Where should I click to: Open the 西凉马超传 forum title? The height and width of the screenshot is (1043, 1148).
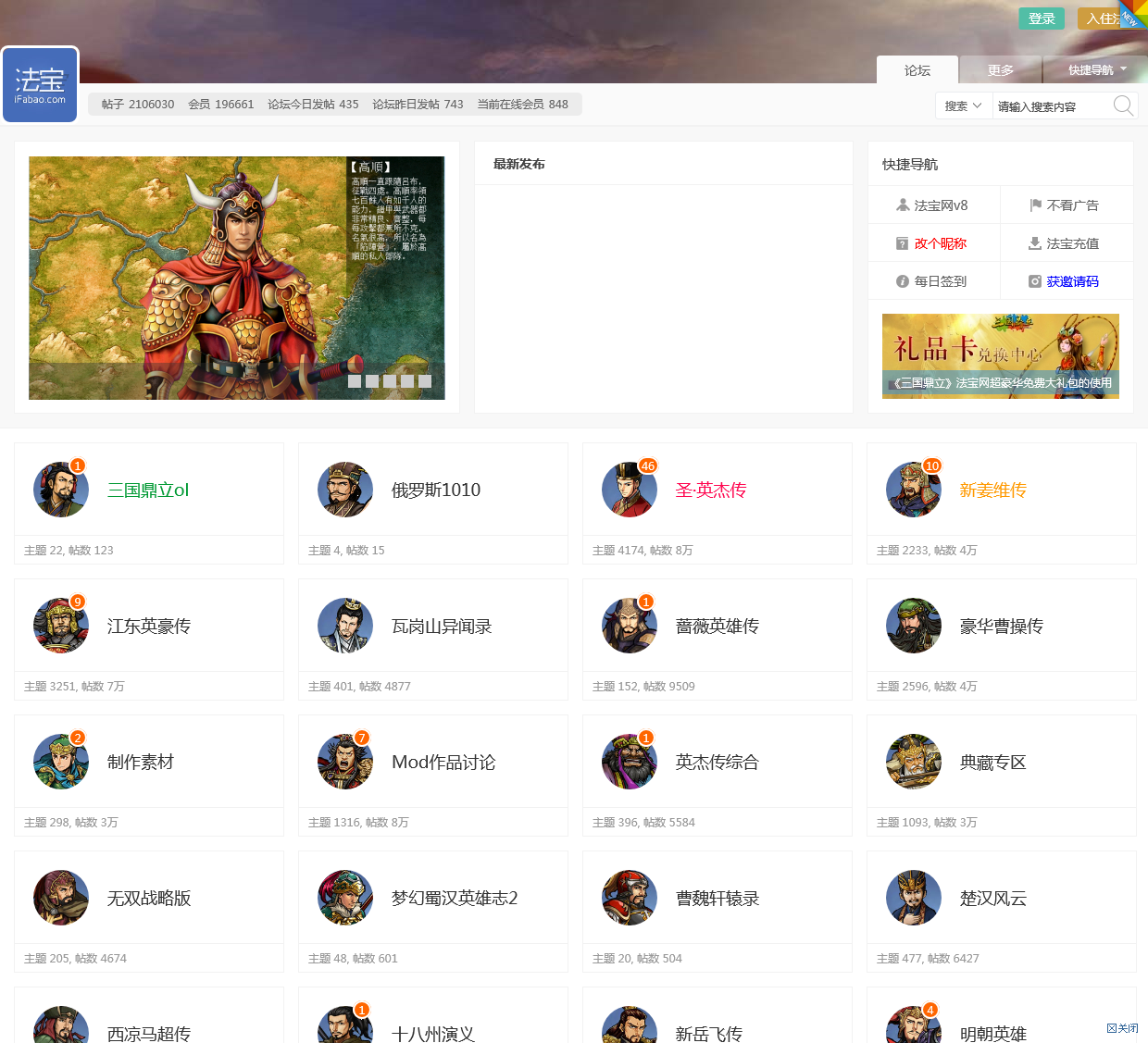click(x=149, y=1034)
